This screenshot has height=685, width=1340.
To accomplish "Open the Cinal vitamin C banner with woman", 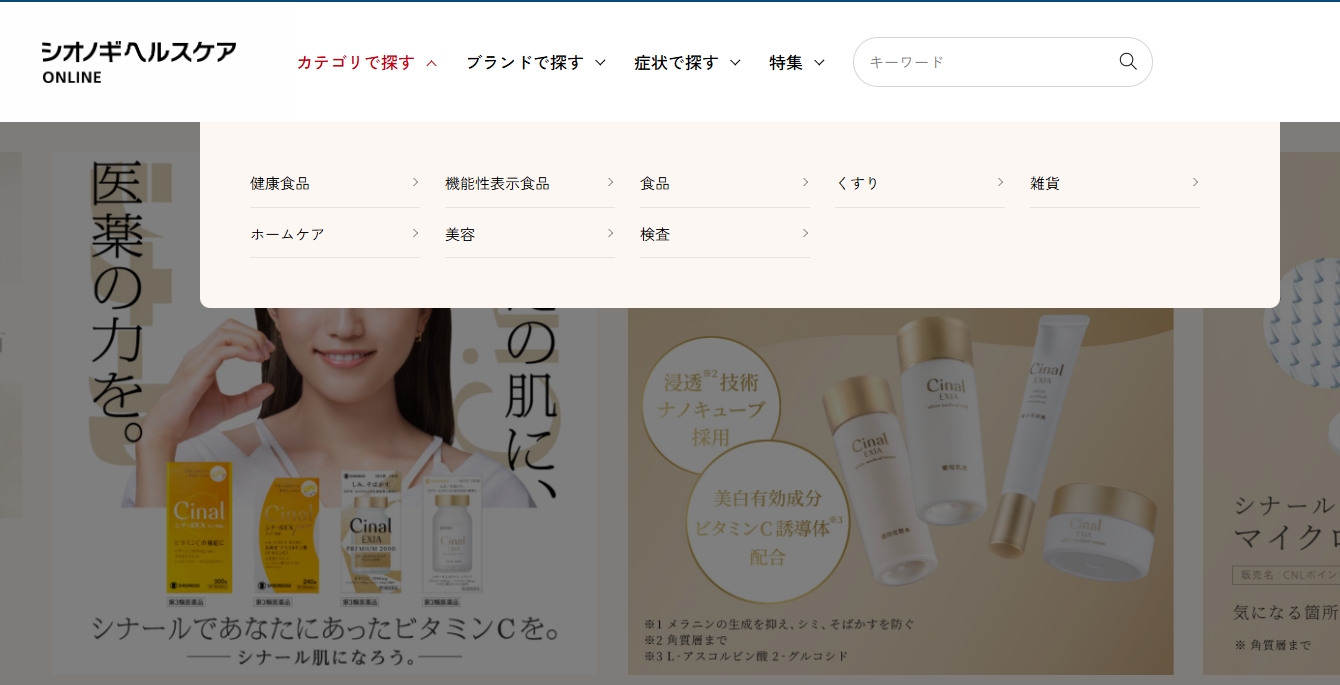I will (326, 490).
